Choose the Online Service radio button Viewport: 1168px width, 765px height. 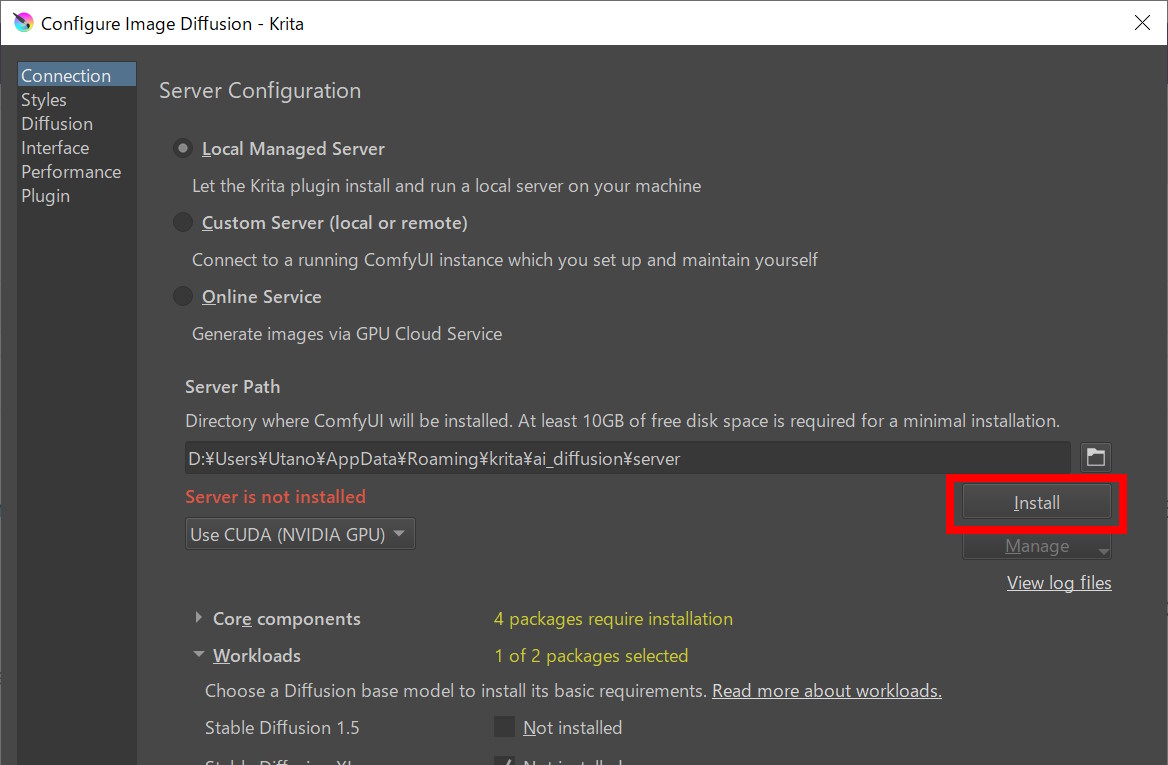[182, 296]
